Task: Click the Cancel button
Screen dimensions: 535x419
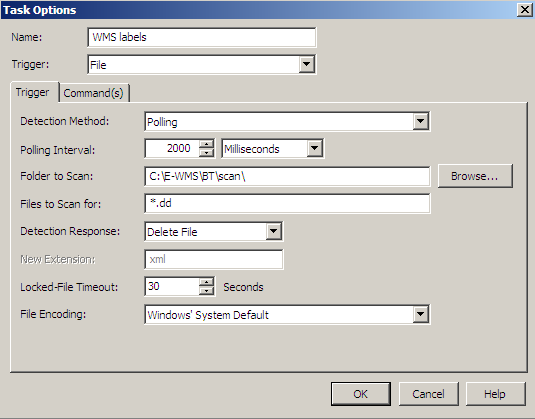Action: 428,394
